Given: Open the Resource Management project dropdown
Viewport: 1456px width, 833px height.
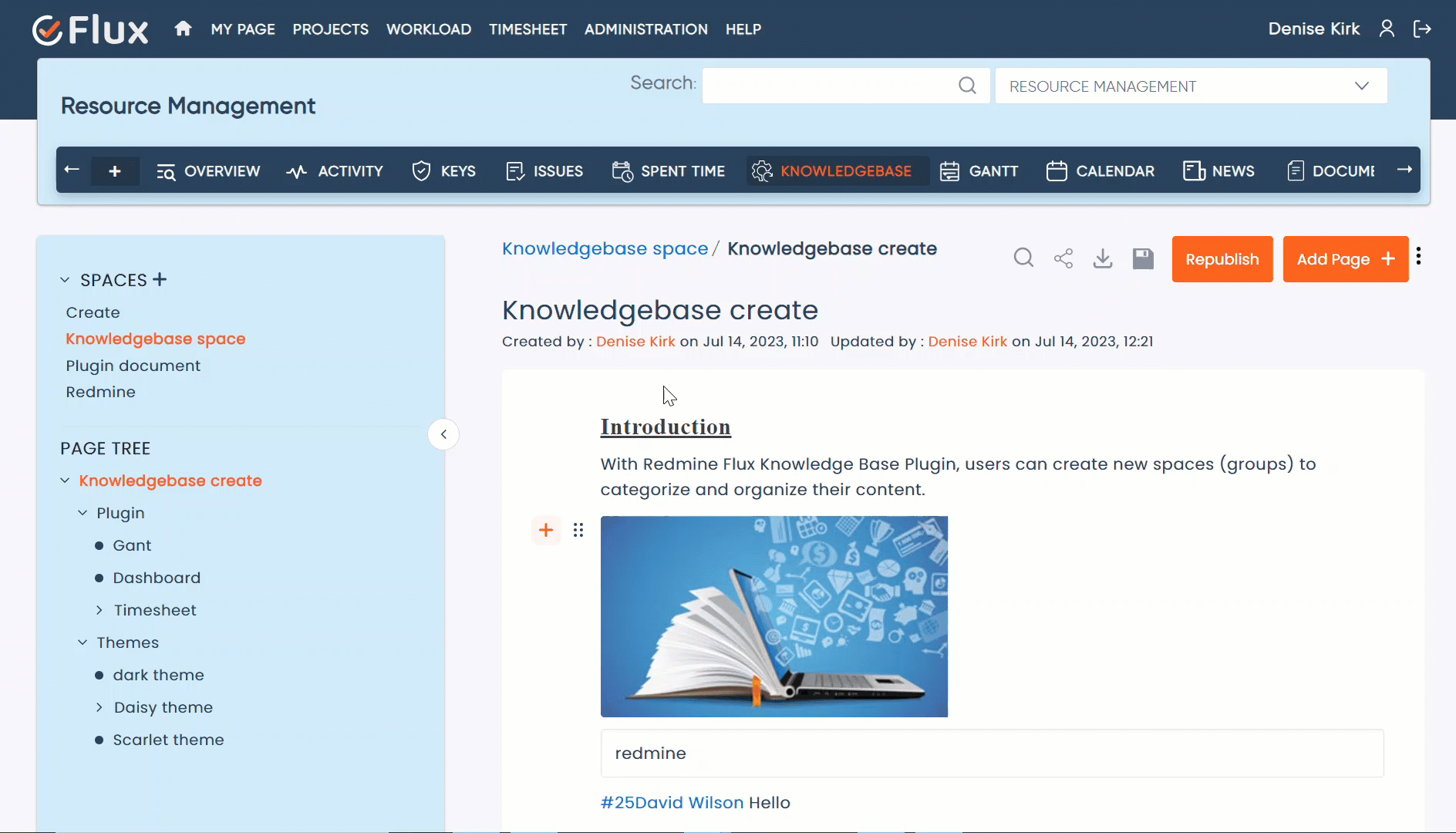Looking at the screenshot, I should pyautogui.click(x=1191, y=86).
